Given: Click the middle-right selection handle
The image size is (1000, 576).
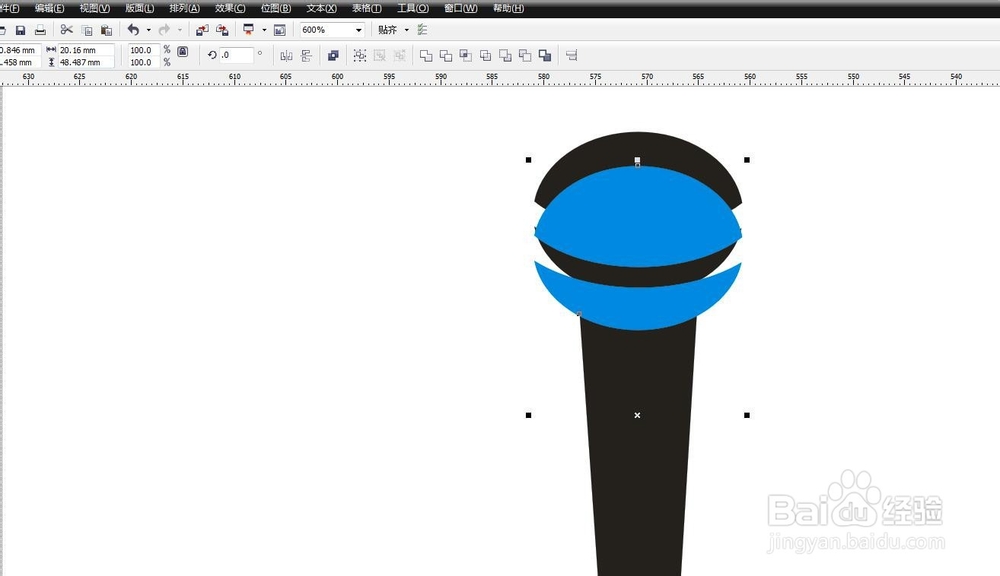Looking at the screenshot, I should tap(747, 415).
